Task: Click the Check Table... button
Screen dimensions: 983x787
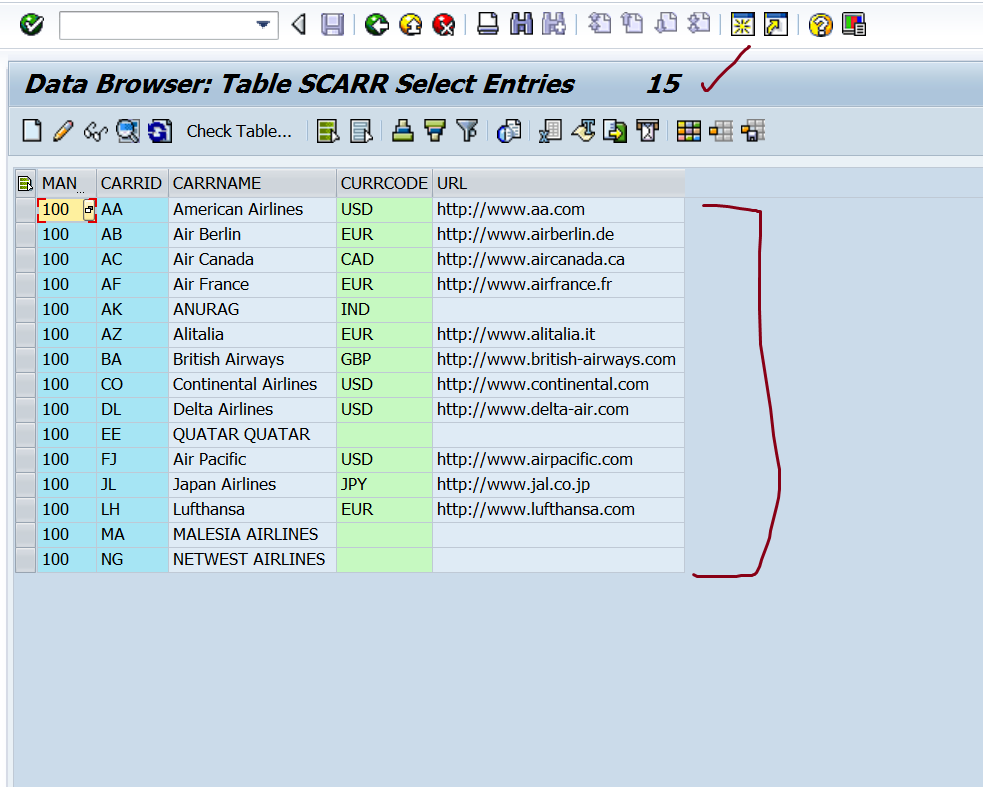Action: click(239, 131)
